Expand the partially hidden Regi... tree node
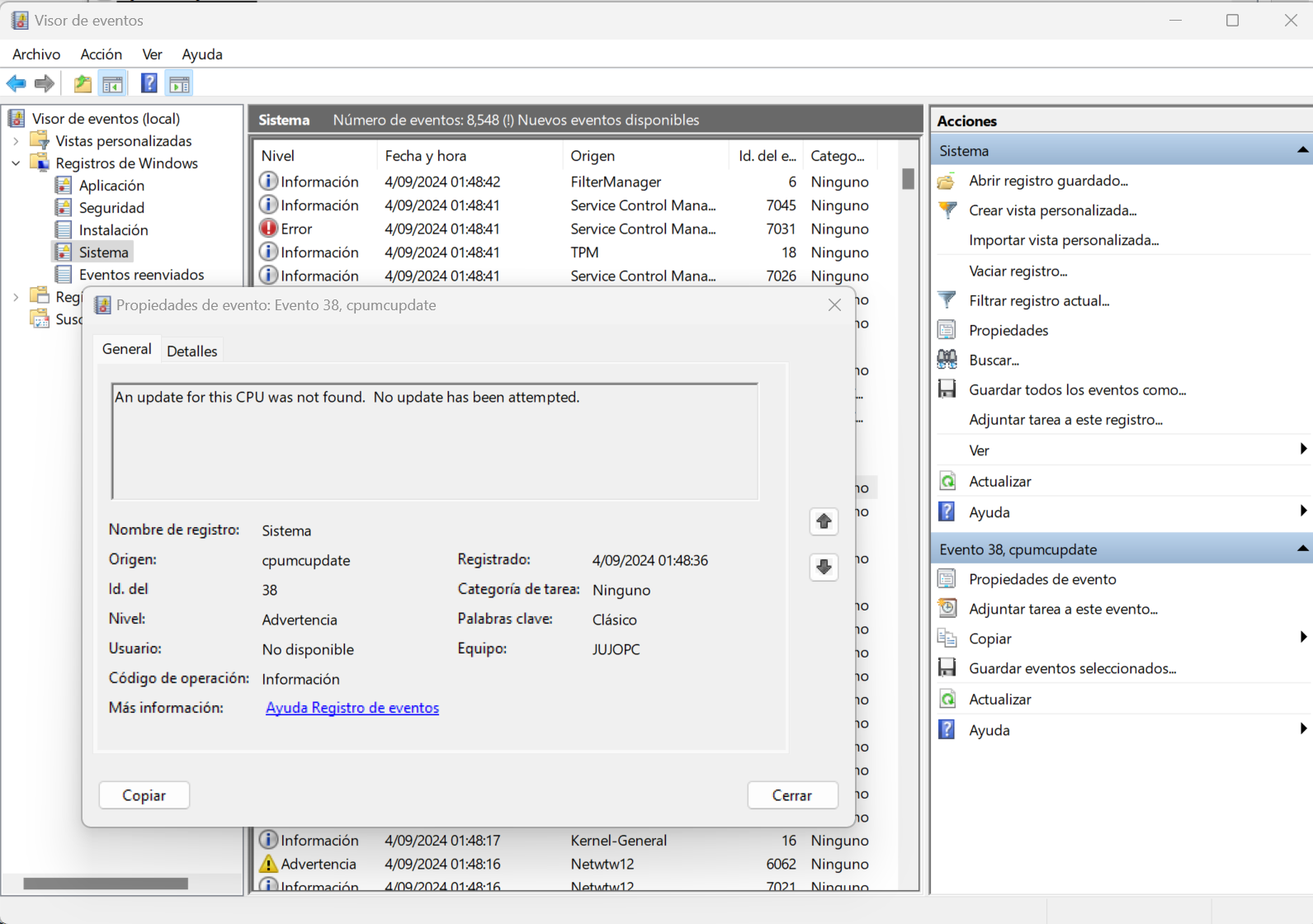 tap(16, 297)
